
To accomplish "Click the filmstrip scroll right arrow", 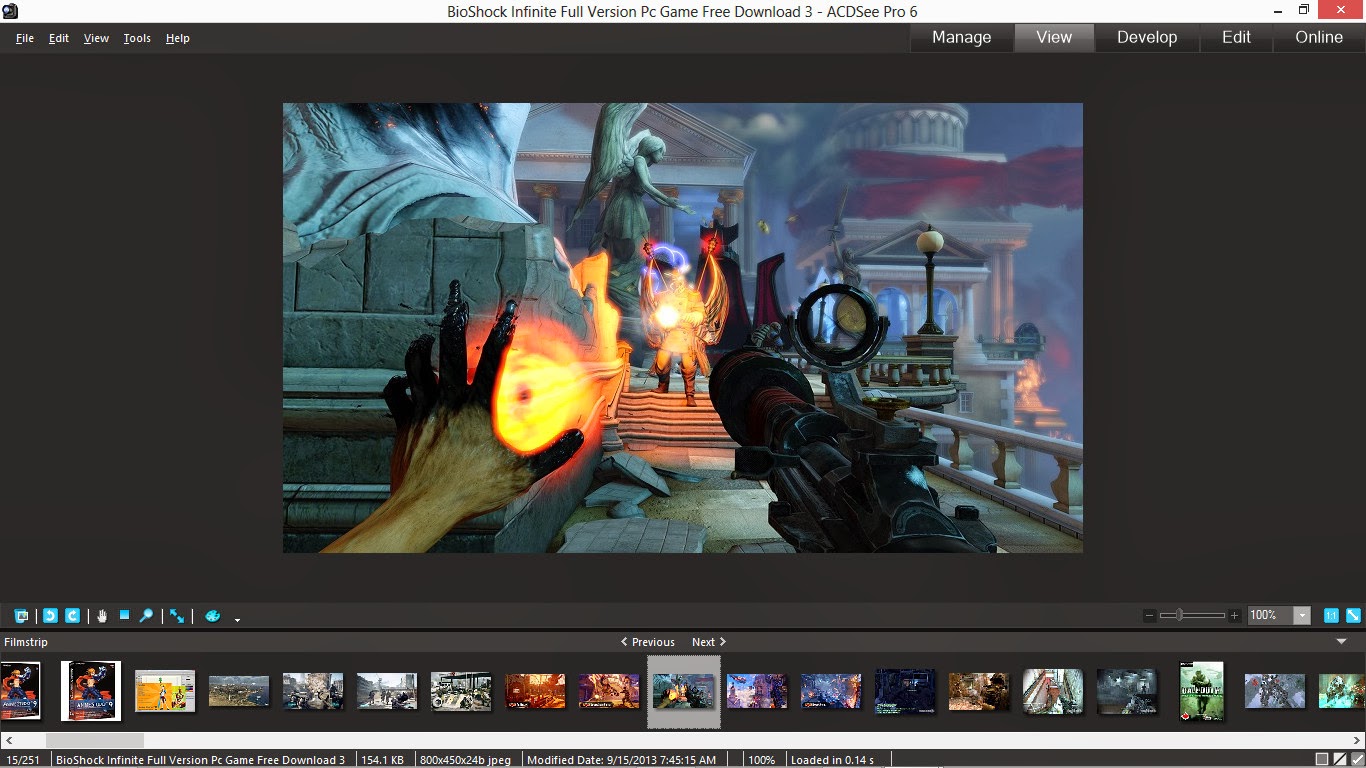I will (1358, 741).
